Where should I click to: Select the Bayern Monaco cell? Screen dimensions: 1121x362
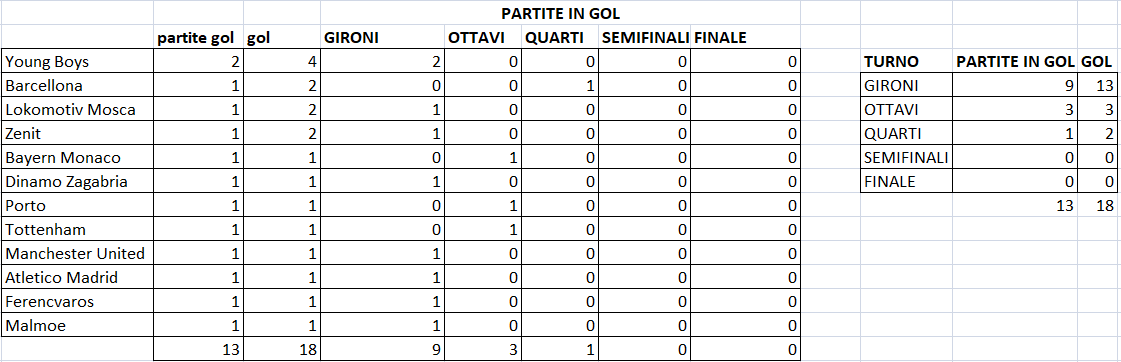coord(77,158)
